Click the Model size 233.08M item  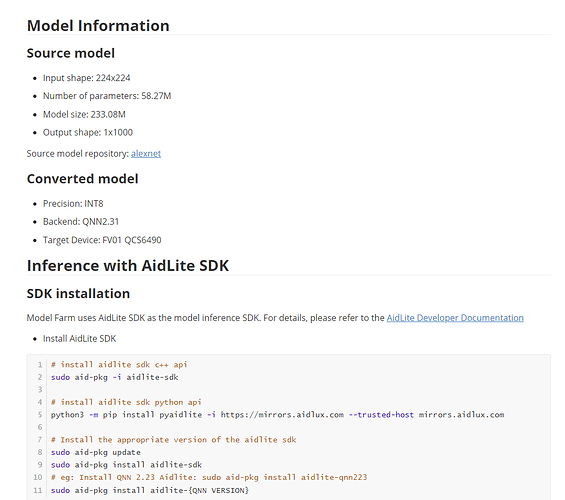click(x=84, y=115)
